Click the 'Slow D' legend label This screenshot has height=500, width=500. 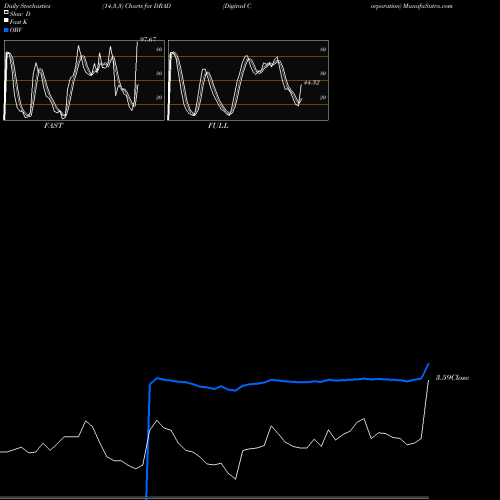[20, 14]
